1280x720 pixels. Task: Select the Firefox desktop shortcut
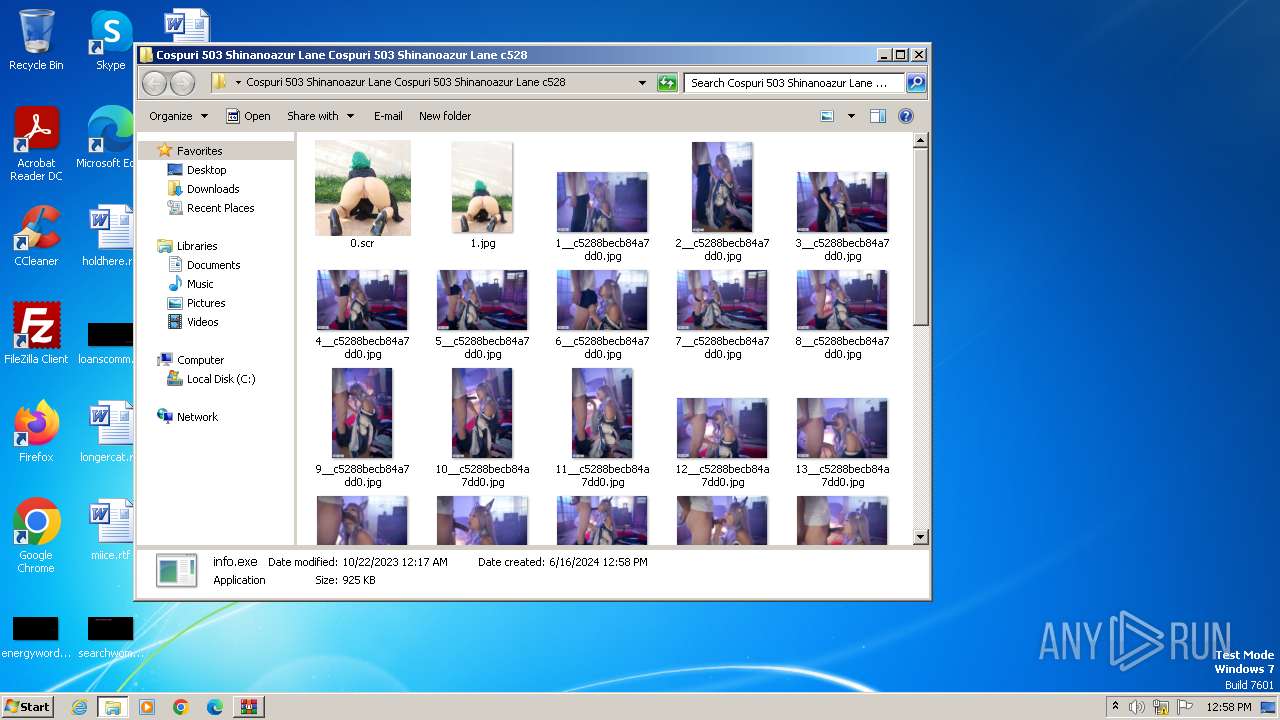point(36,432)
